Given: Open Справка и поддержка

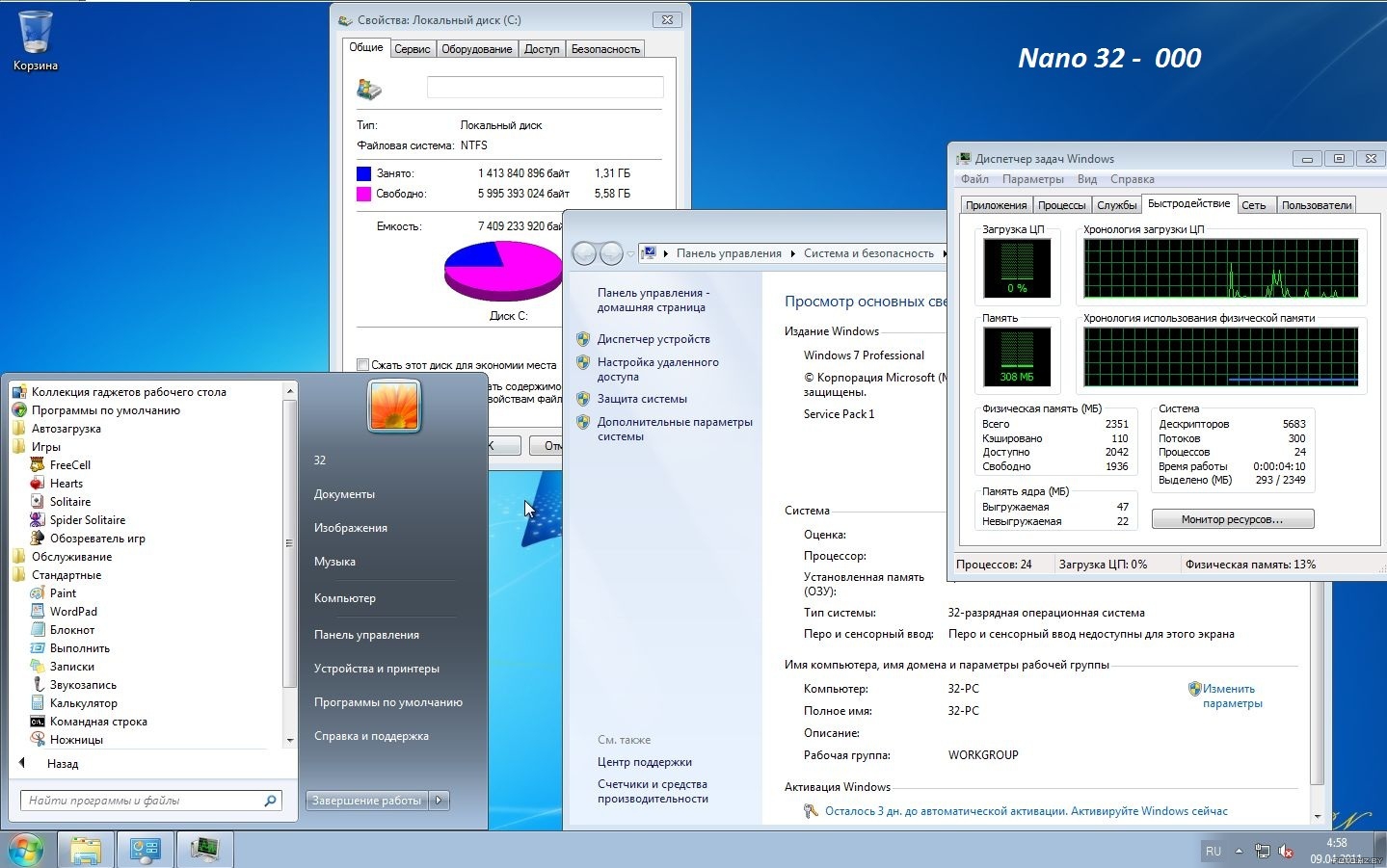Looking at the screenshot, I should tap(371, 735).
